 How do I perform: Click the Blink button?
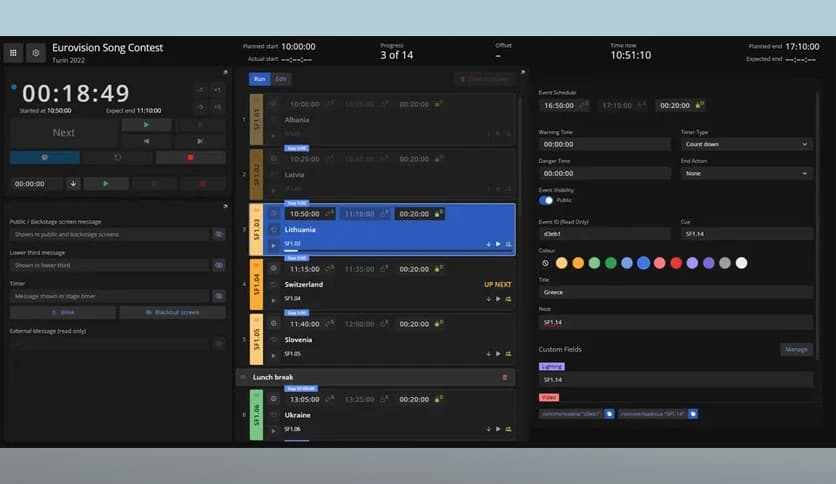click(63, 312)
